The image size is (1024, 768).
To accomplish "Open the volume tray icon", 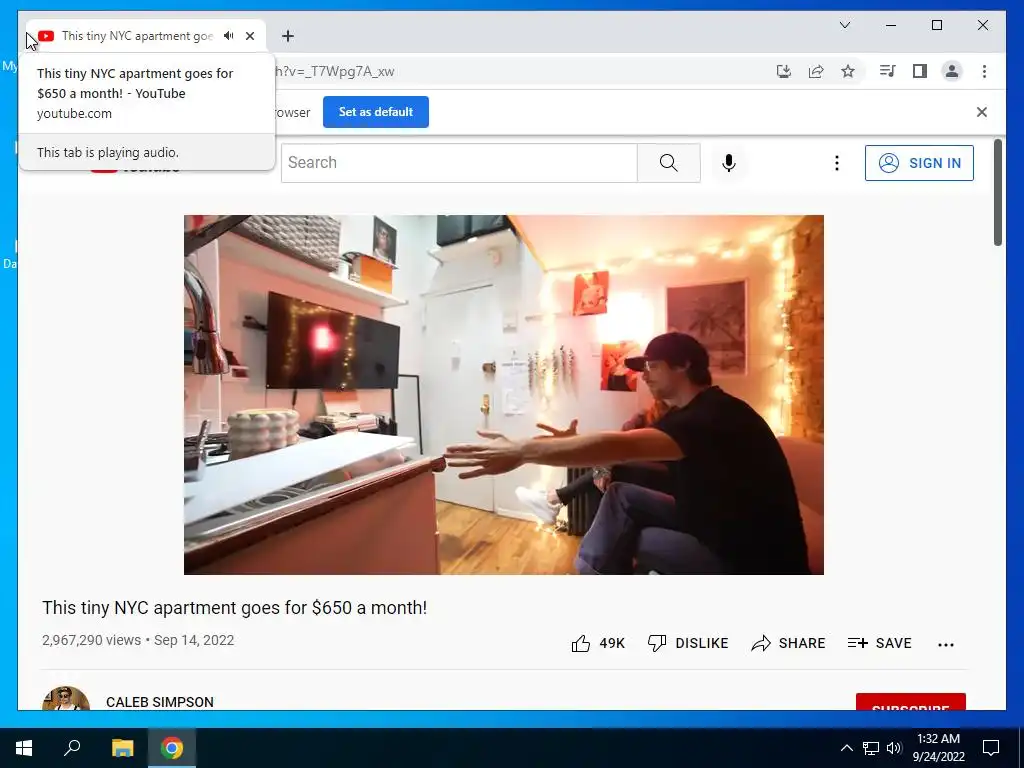I will 894,748.
